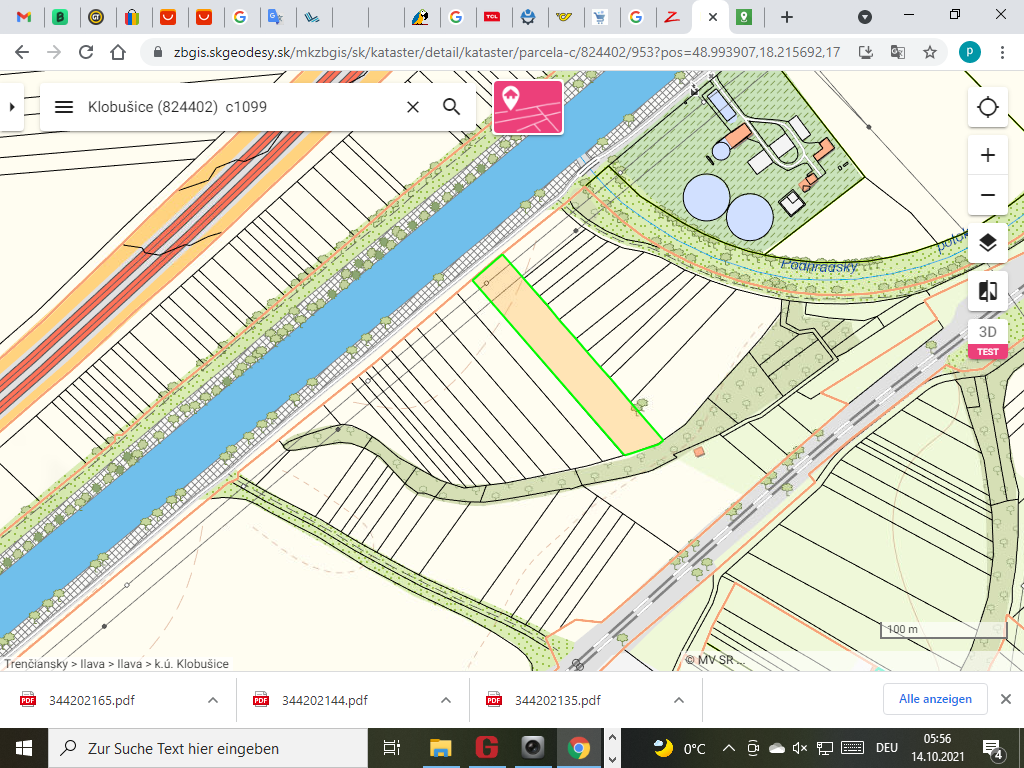1024x768 pixels.
Task: Open the map compare split view tool
Action: pos(988,291)
